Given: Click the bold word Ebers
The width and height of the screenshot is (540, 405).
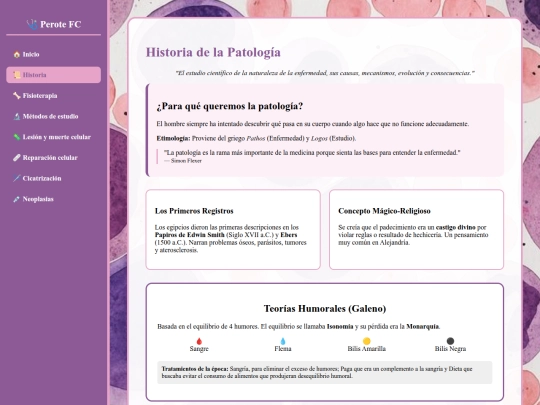Looking at the screenshot, I should (x=289, y=235).
